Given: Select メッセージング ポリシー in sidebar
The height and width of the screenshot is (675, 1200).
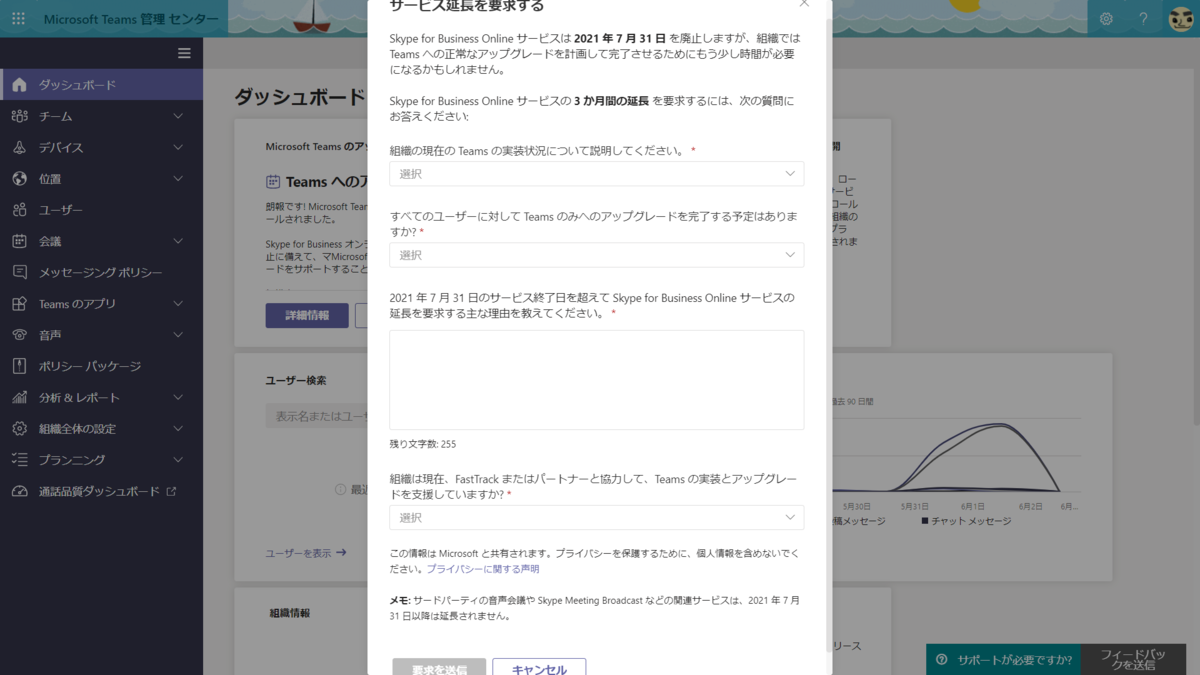Looking at the screenshot, I should [x=100, y=272].
